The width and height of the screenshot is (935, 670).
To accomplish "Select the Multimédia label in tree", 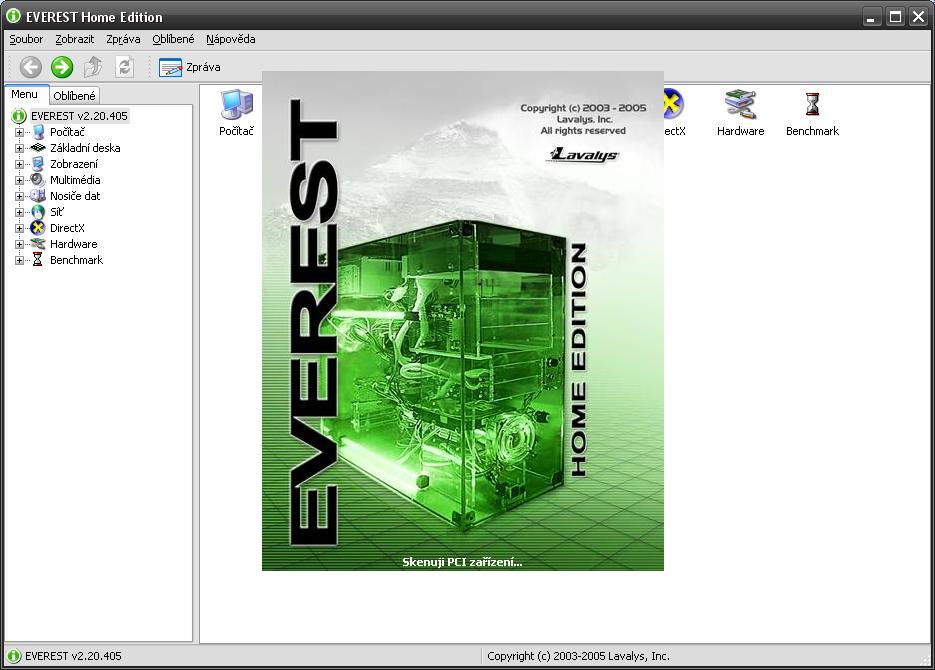I will [75, 180].
